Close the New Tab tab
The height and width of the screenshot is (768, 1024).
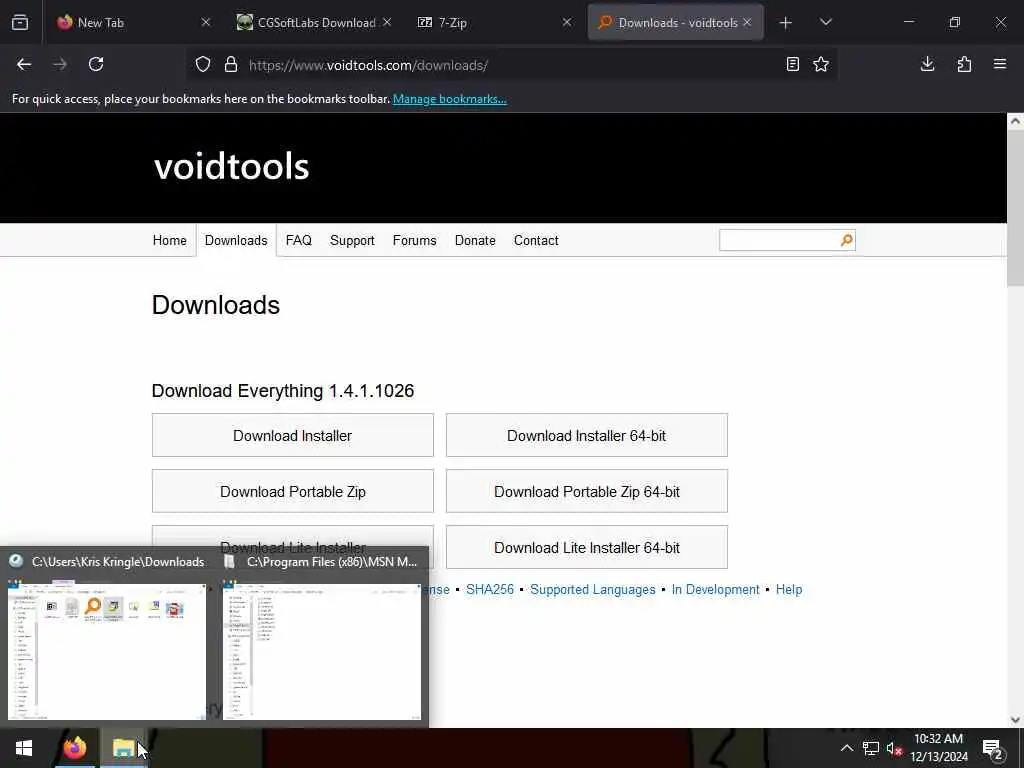206,22
